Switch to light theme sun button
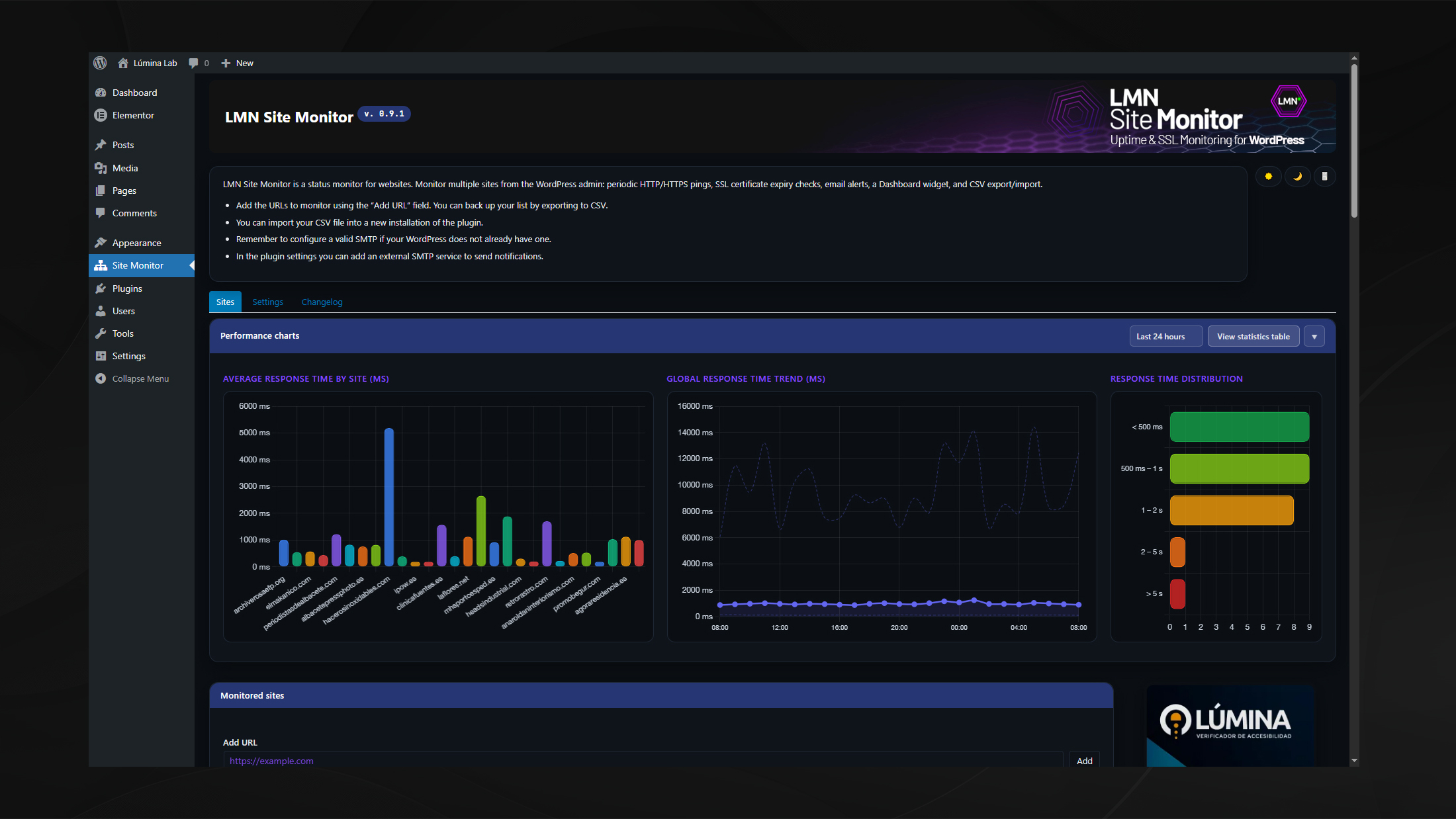The height and width of the screenshot is (819, 1456). (x=1268, y=176)
